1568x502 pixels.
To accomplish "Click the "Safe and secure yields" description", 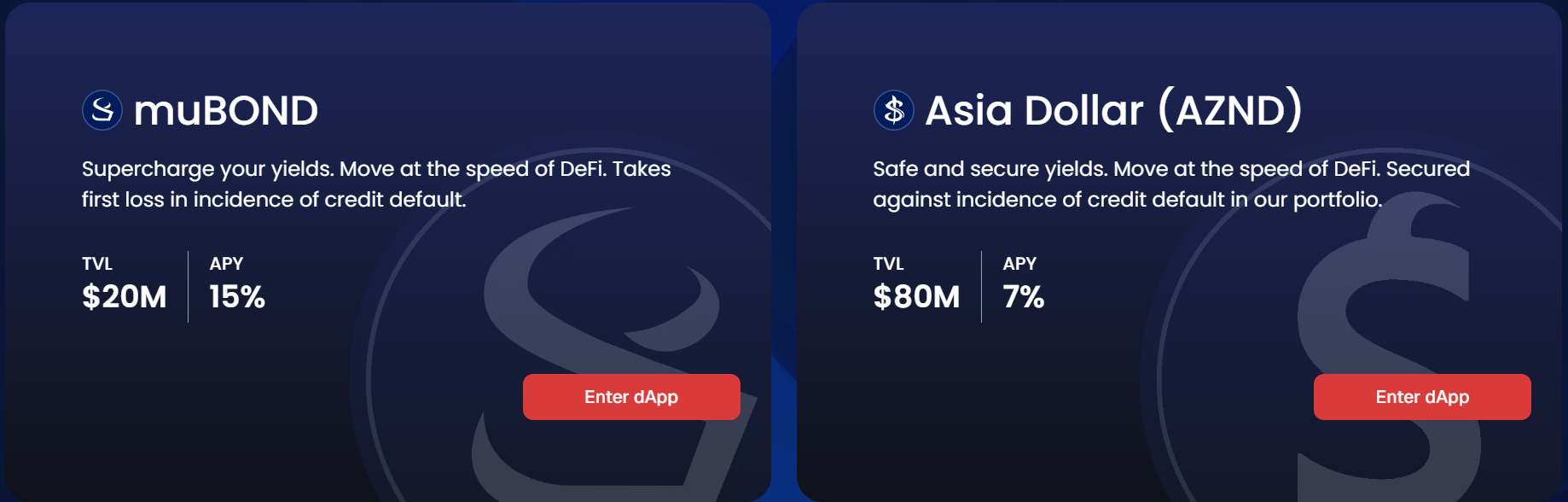I will (1170, 184).
